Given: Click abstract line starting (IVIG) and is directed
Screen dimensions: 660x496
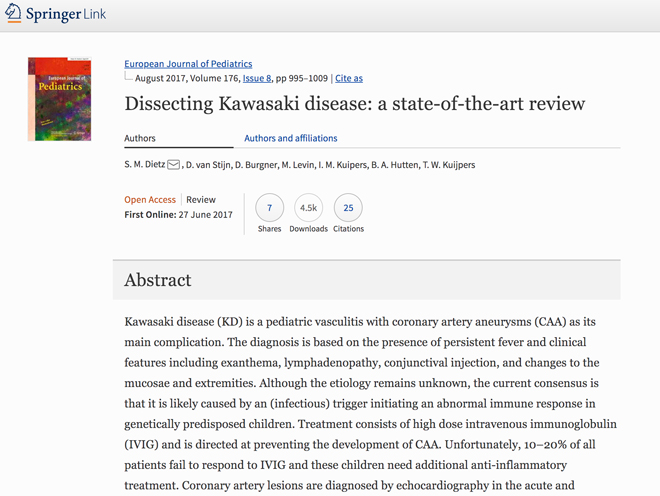Looking at the screenshot, I should [360, 445].
